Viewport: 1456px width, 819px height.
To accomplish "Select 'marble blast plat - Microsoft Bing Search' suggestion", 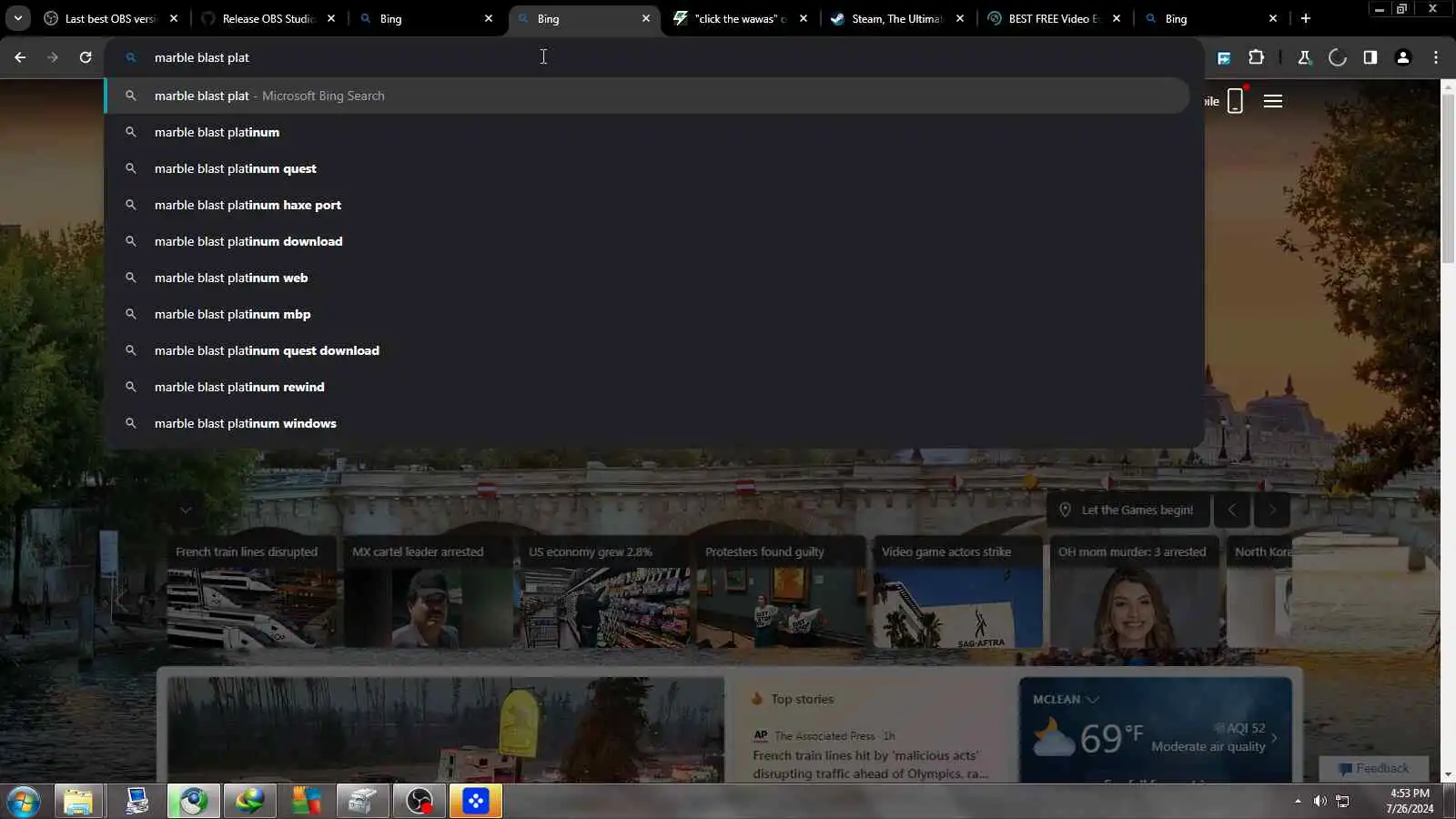I will tap(648, 96).
